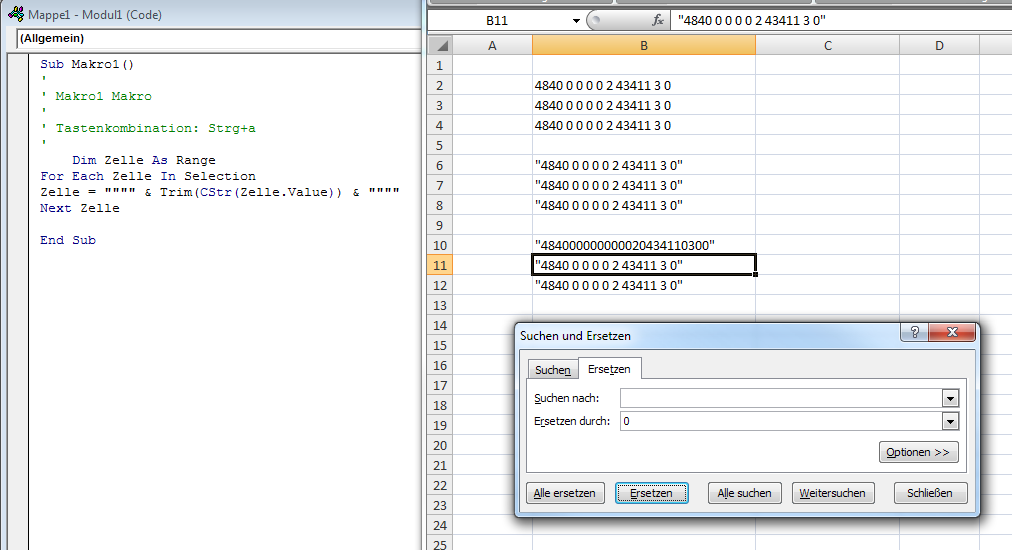The image size is (1012, 550).
Task: Switch to the Suchen tab
Action: (x=552, y=370)
